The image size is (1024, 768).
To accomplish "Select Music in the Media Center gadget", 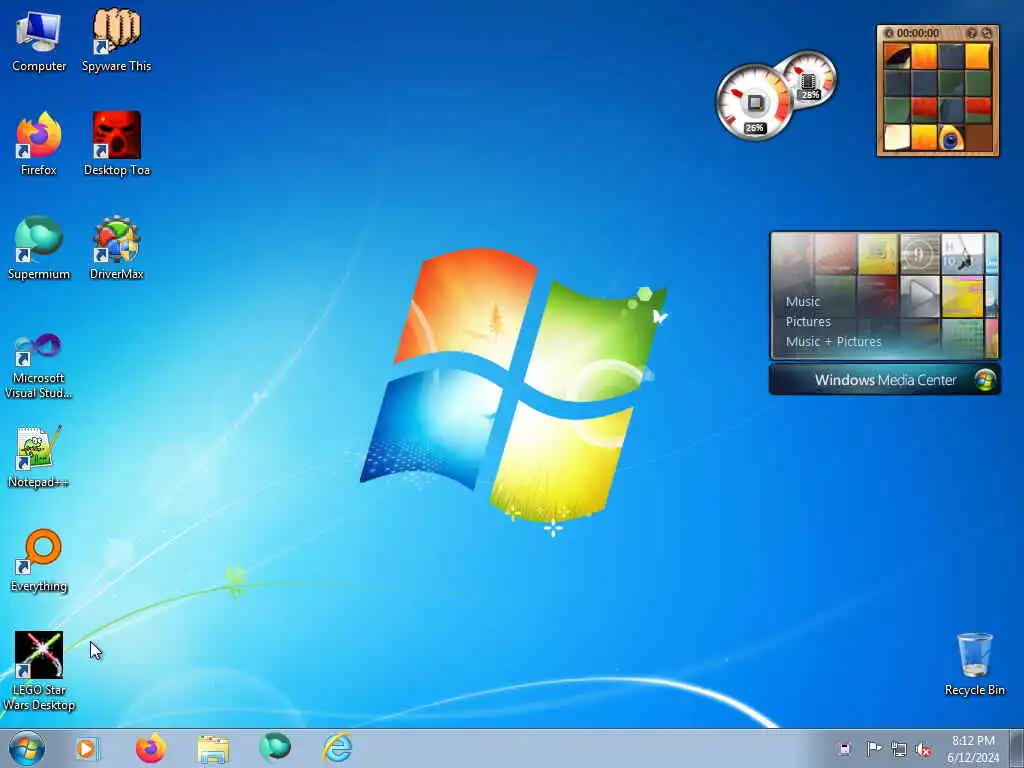I will (803, 301).
